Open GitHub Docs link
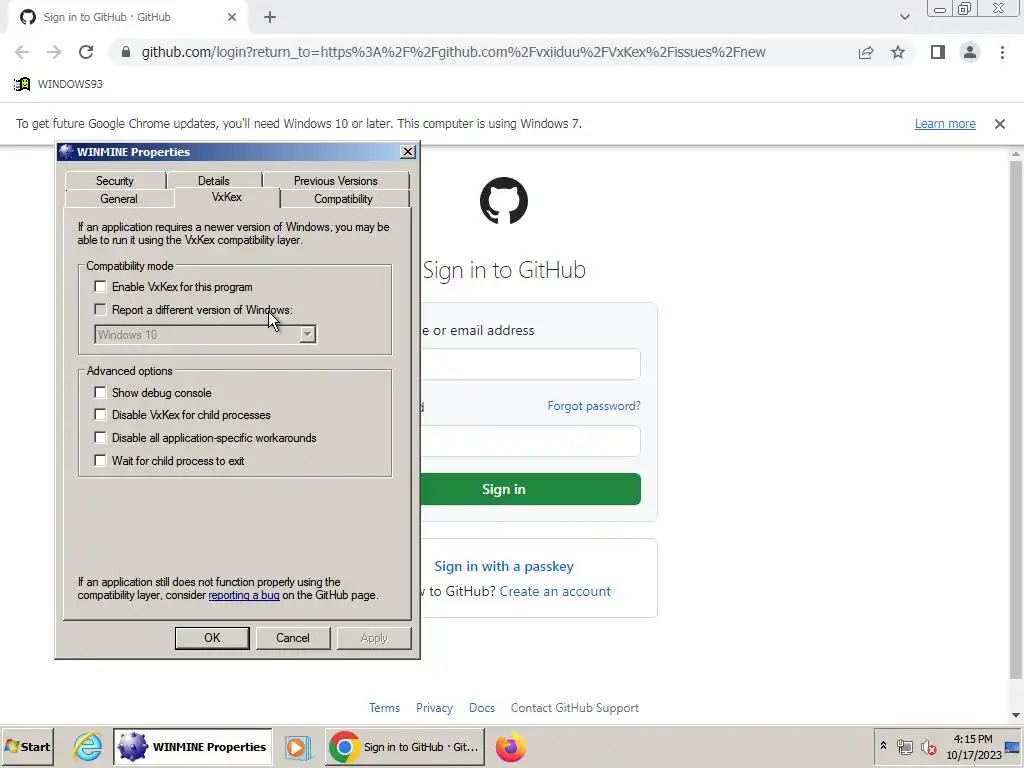Image resolution: width=1024 pixels, height=768 pixels. [x=482, y=708]
